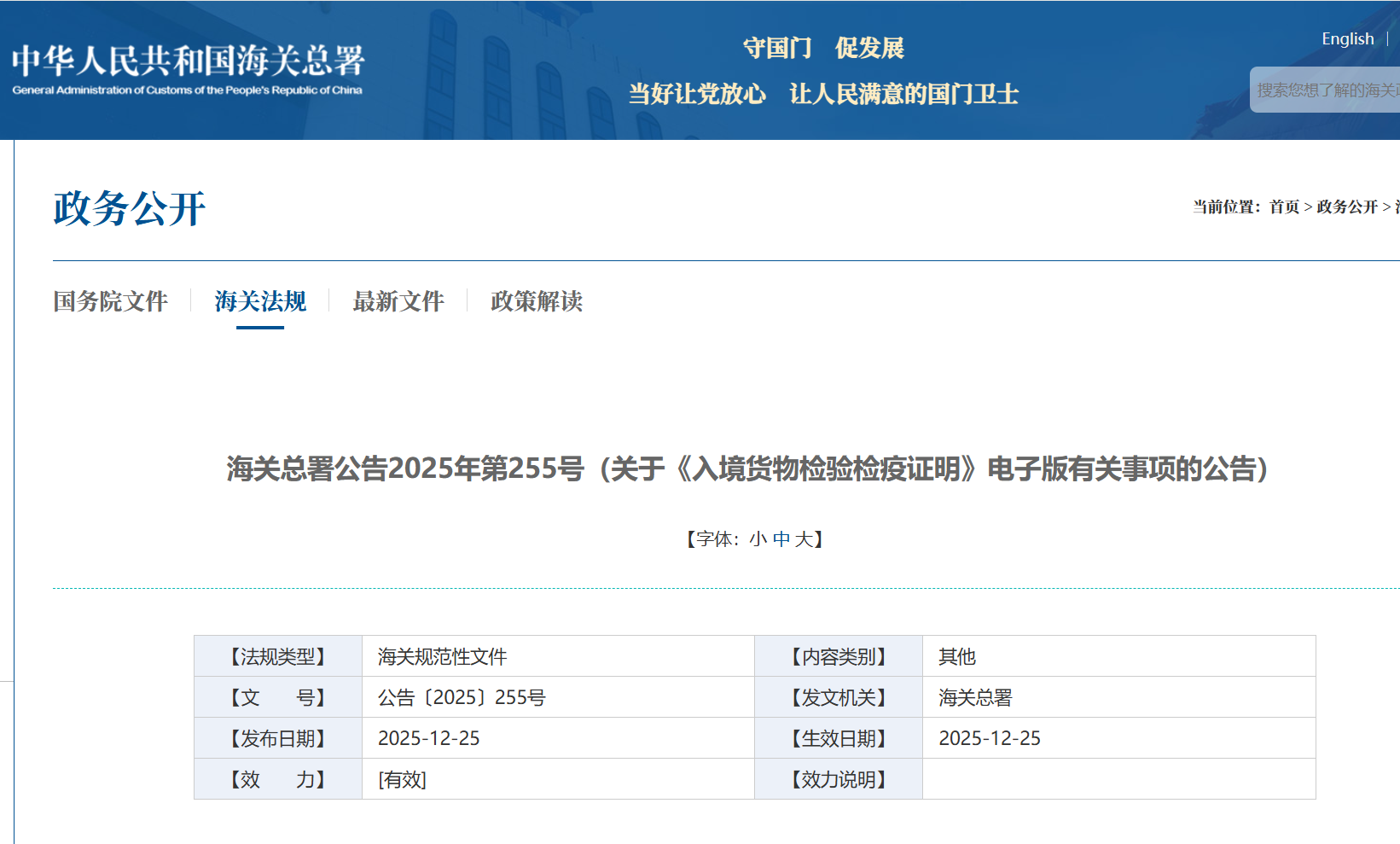Switch the site language to English
Image resolution: width=1400 pixels, height=844 pixels.
[x=1347, y=39]
